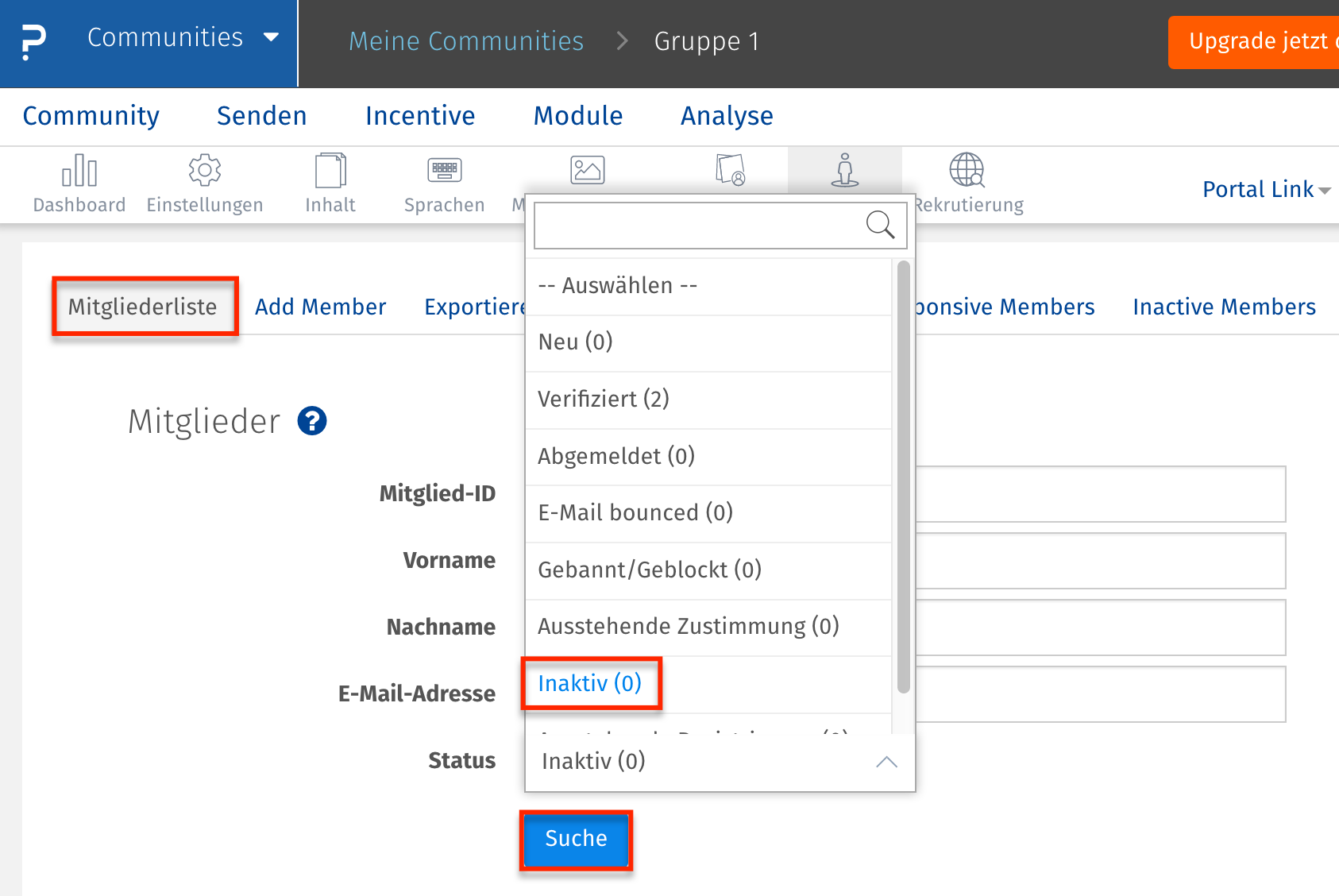Open the Inactive Members tab
This screenshot has width=1339, height=896.
[1224, 307]
